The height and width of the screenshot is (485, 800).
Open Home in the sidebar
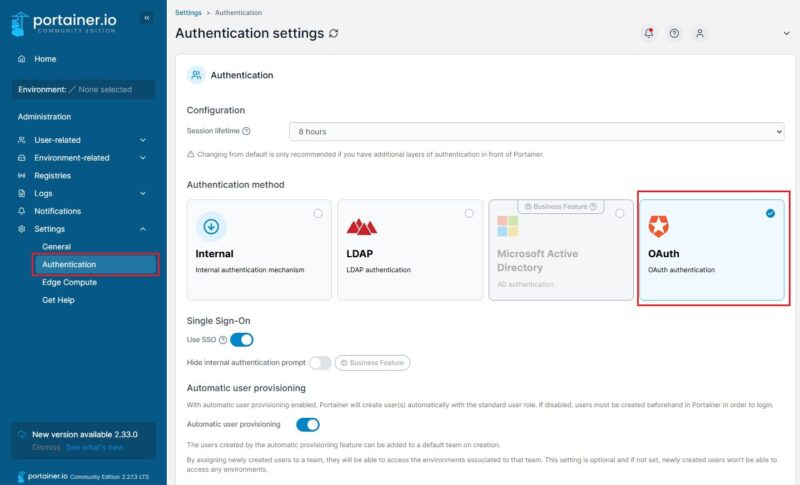(45, 59)
